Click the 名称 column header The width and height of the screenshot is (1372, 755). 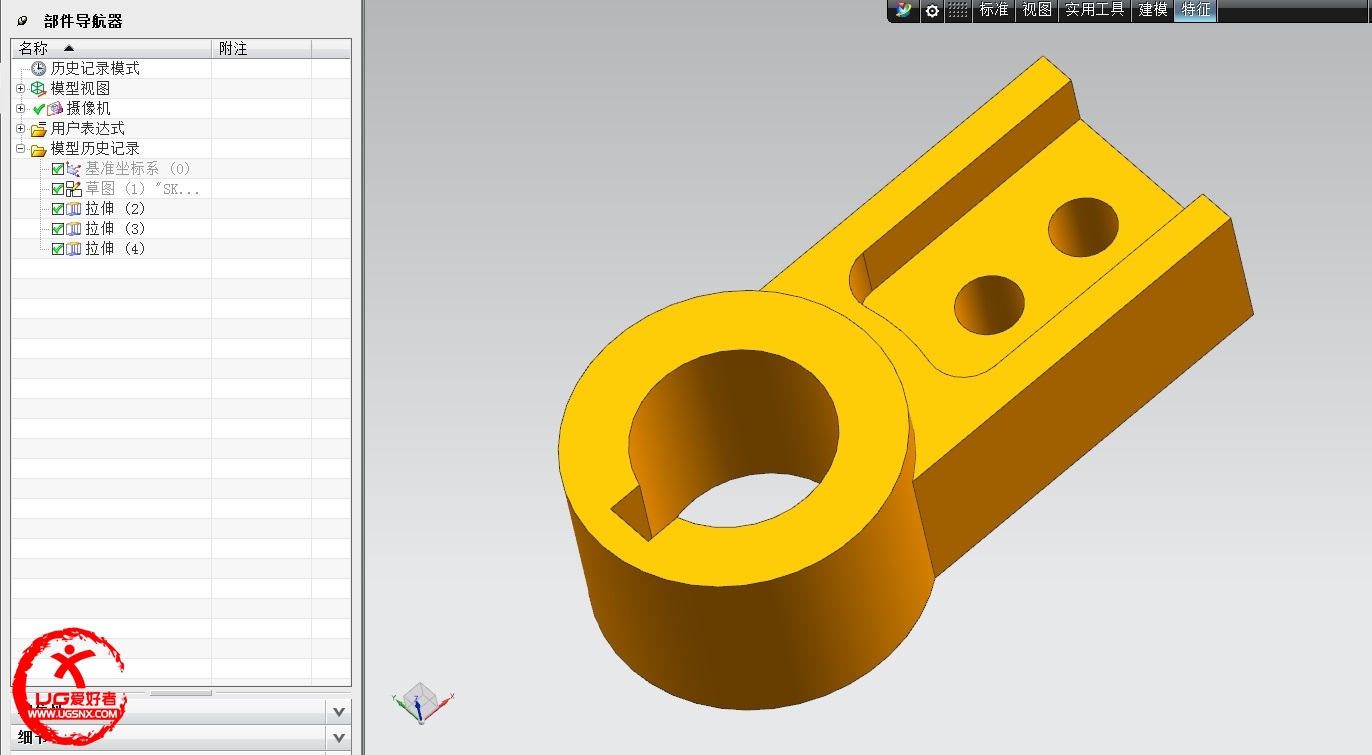pyautogui.click(x=111, y=48)
